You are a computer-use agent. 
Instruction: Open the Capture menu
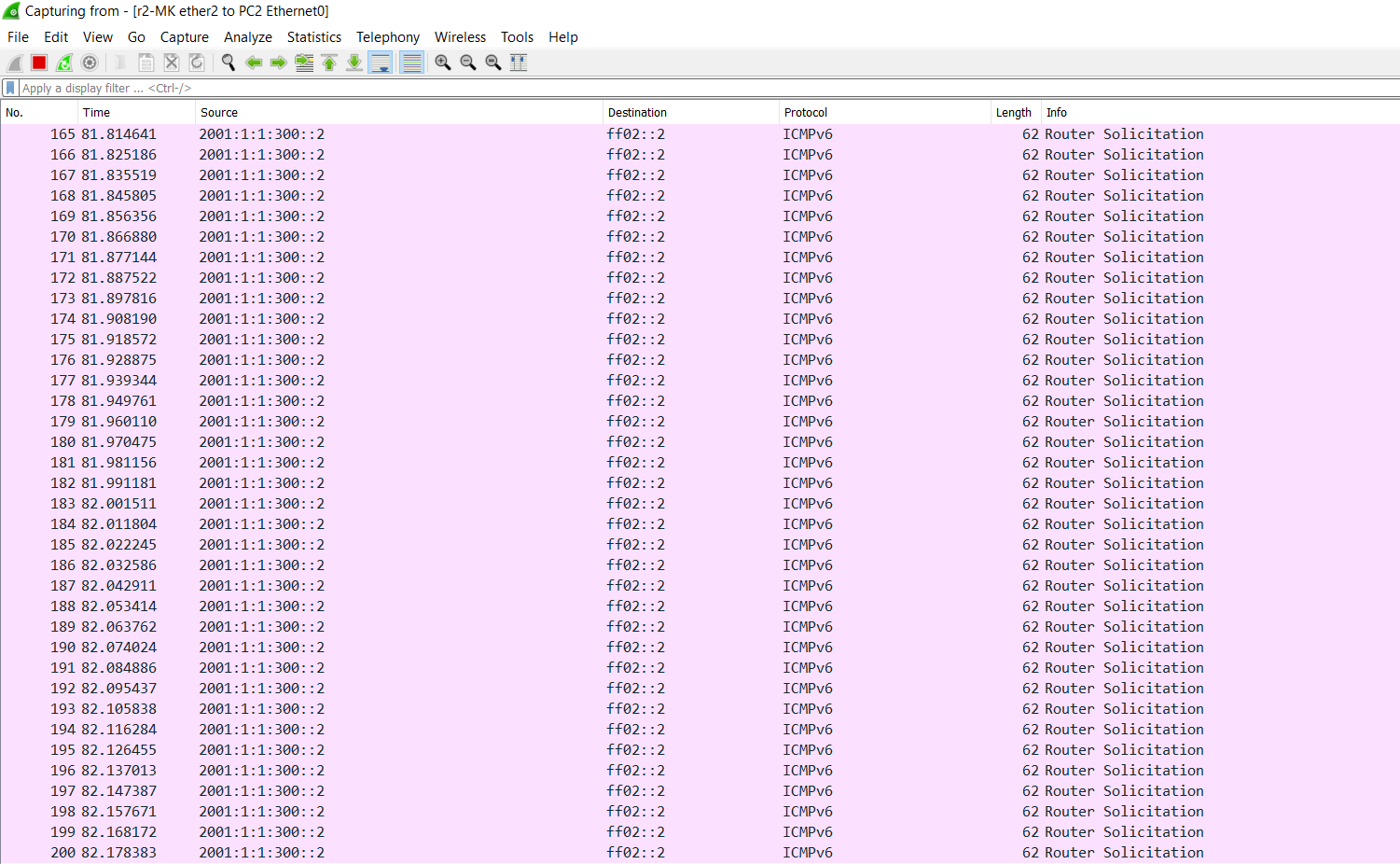[184, 37]
